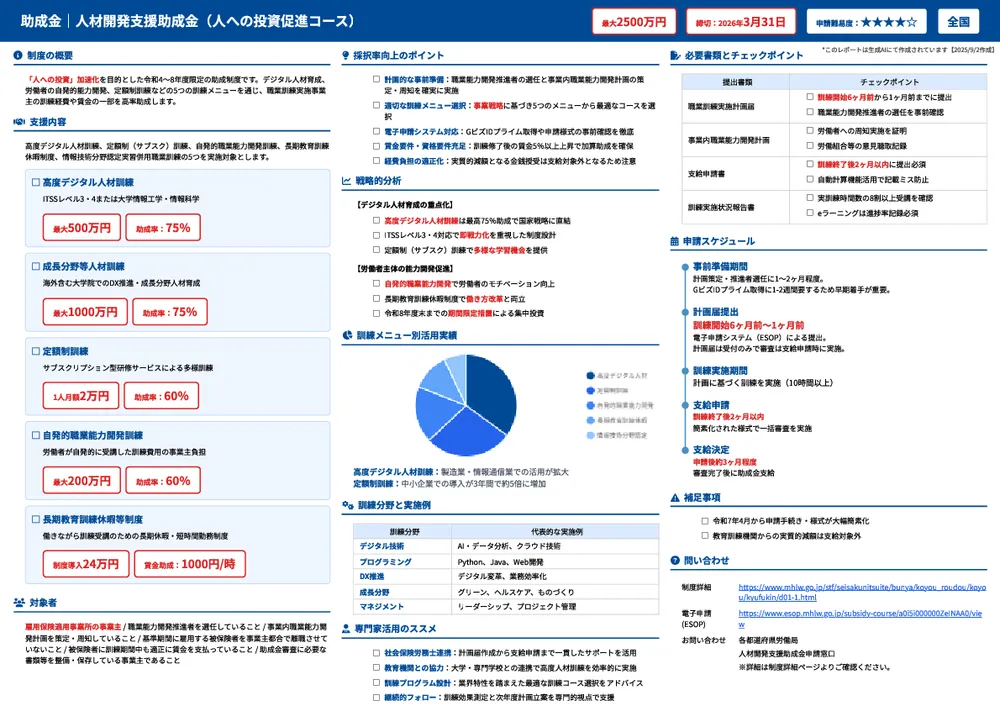Viewport: 1000px width, 706px height.
Task: Click the 助成率 60% badge under 定額制訓練
Action: pos(161,396)
